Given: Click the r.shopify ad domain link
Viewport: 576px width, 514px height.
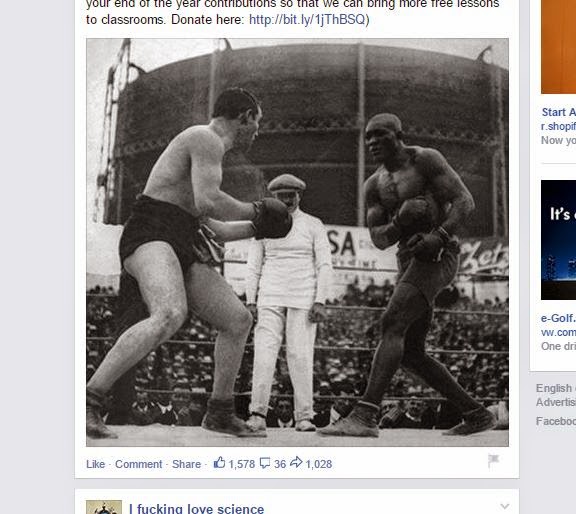Looking at the screenshot, I should [558, 126].
